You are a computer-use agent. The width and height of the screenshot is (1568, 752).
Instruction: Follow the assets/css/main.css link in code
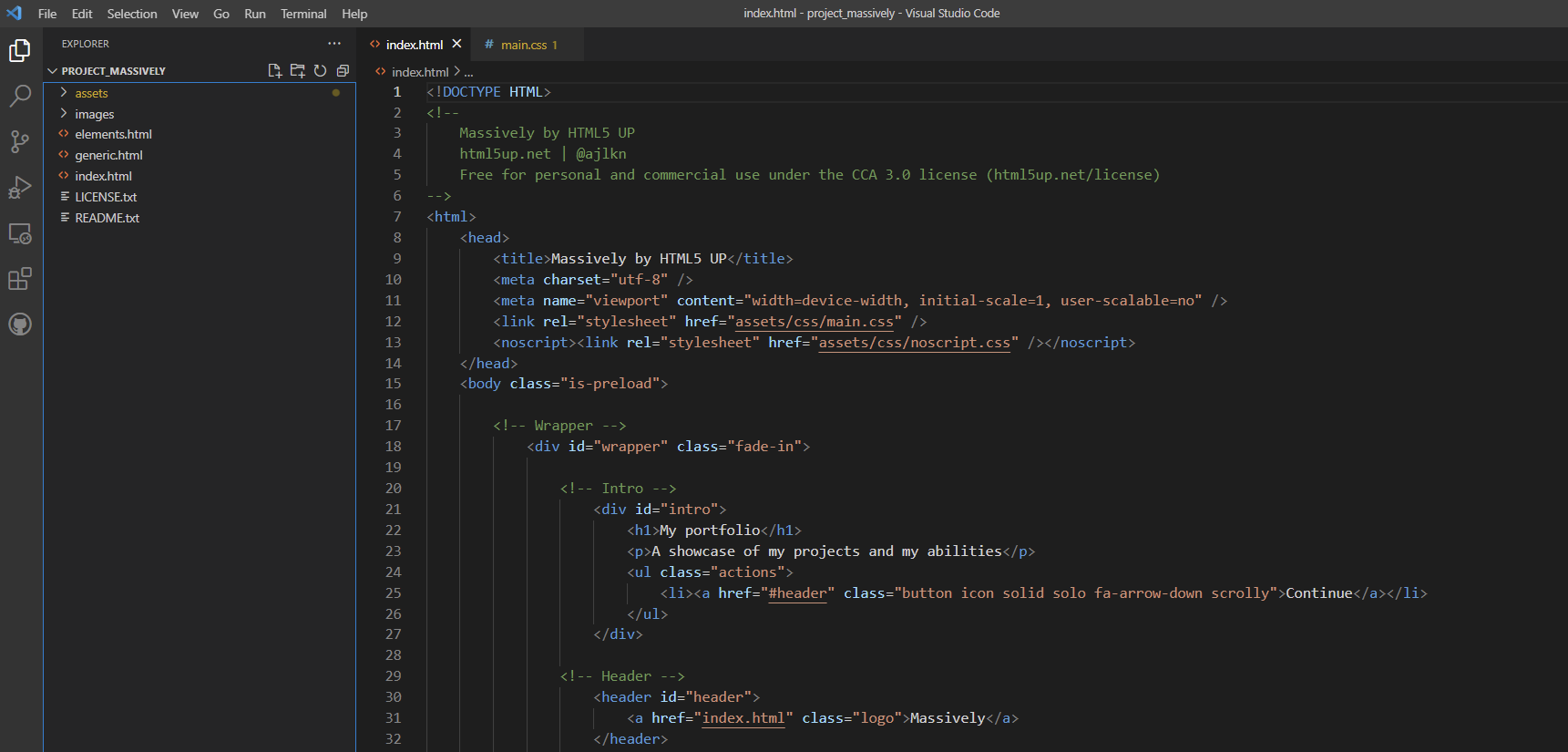[814, 322]
